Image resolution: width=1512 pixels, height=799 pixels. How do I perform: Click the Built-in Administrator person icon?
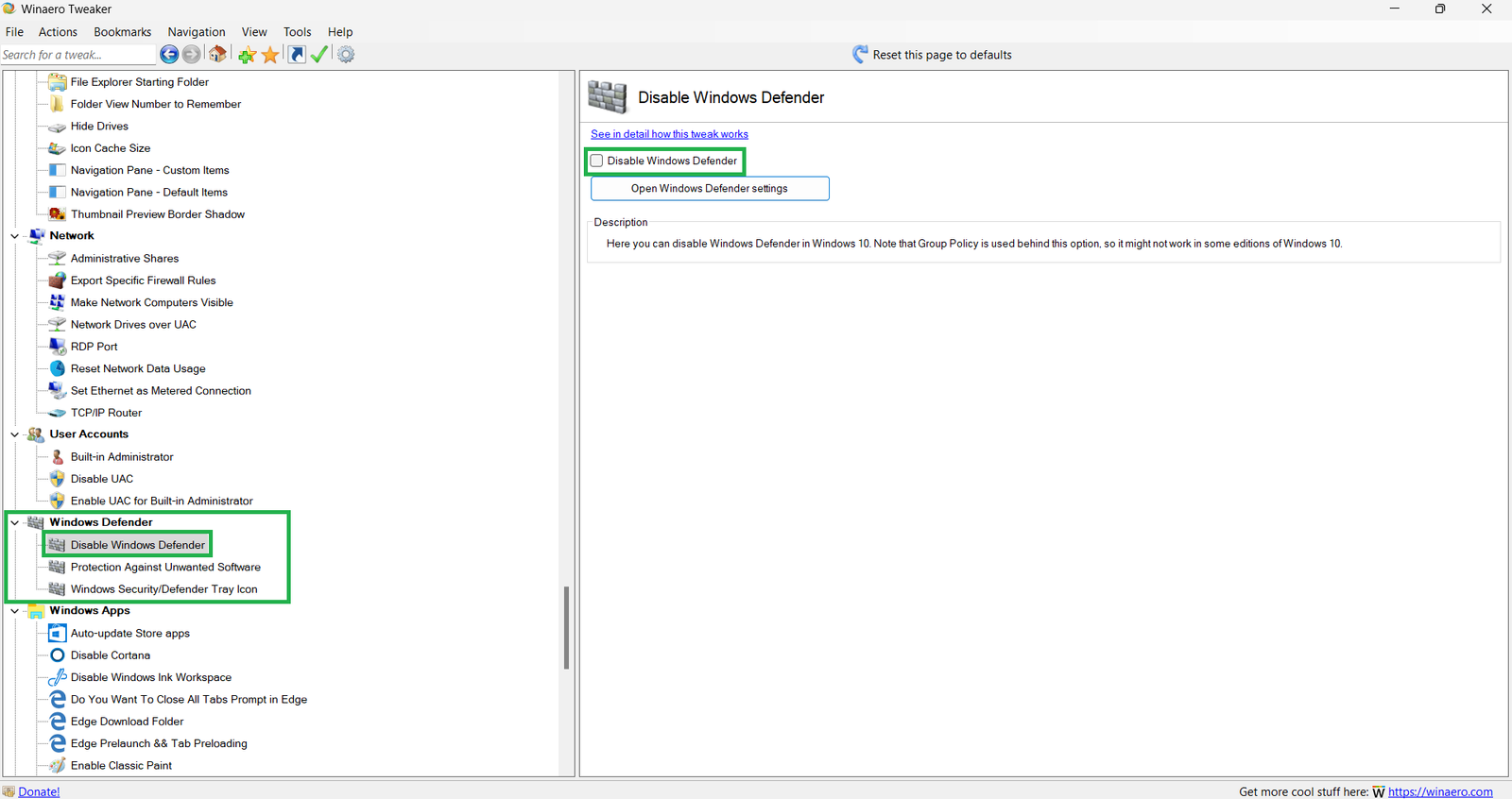point(57,457)
